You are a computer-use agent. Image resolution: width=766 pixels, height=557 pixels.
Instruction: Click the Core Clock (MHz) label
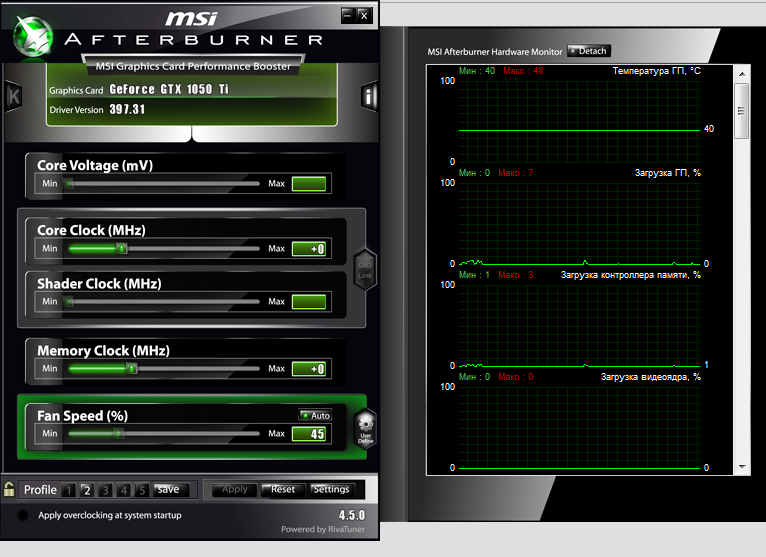click(x=91, y=230)
